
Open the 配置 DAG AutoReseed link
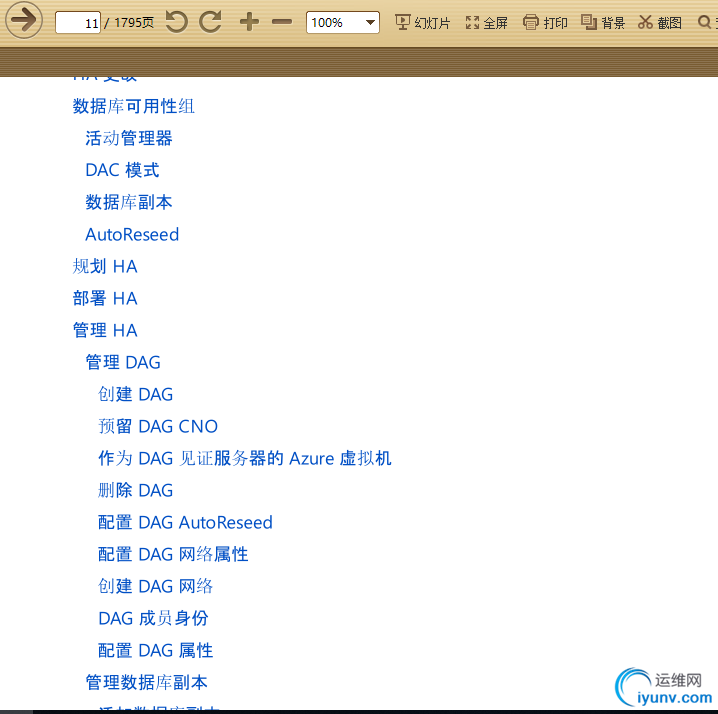tap(185, 523)
